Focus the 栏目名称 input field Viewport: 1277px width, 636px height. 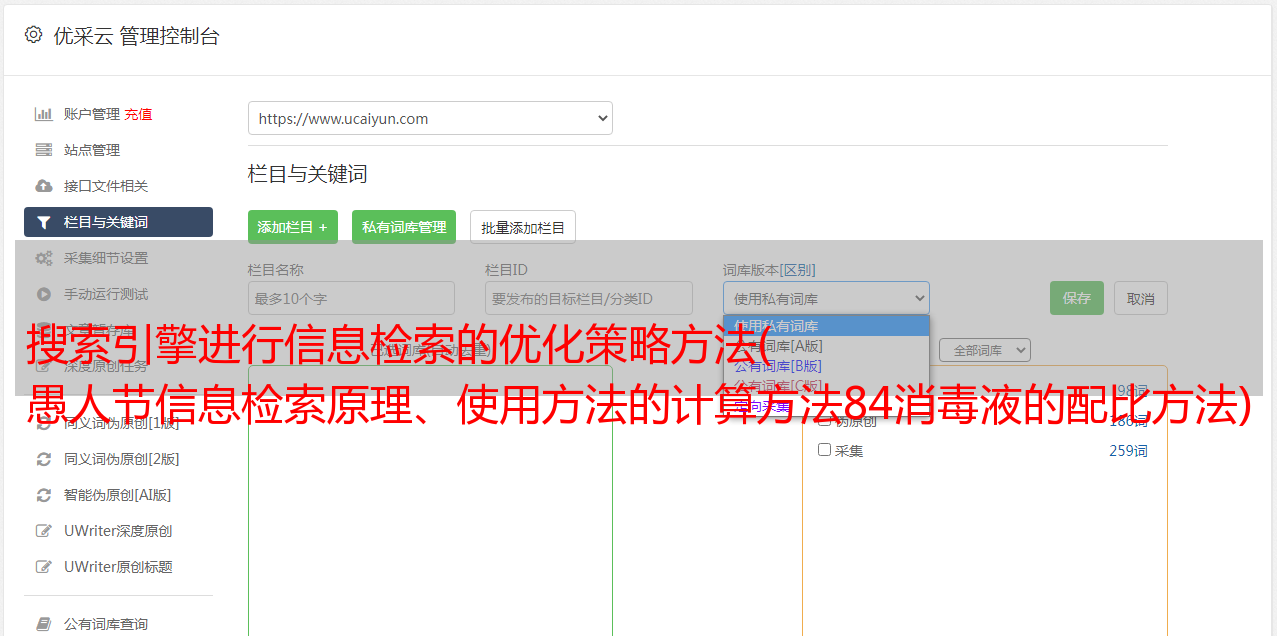tap(351, 298)
